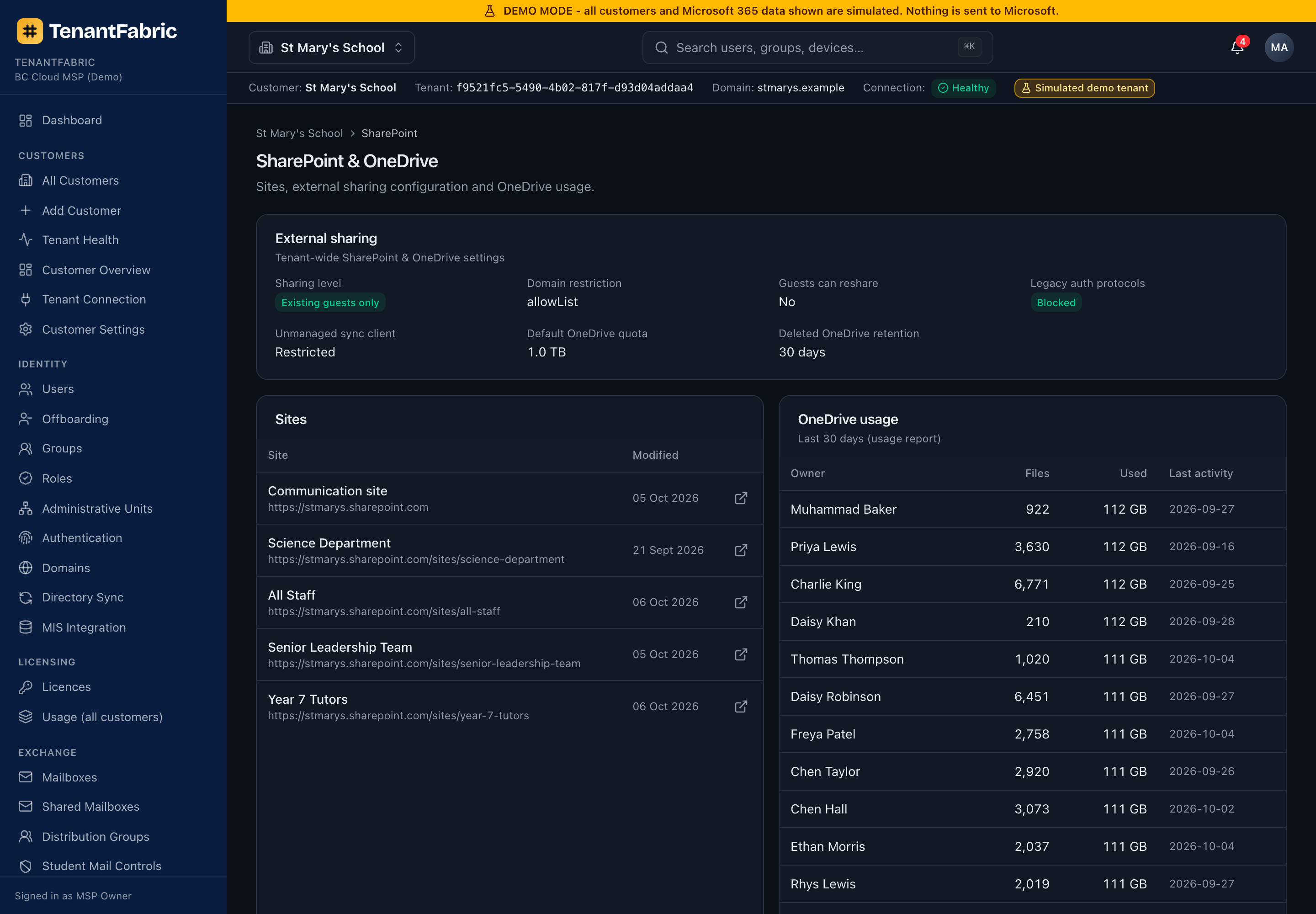Screen dimensions: 1316x914
Task: Click the ⌘K shortcut hint in search
Action: click(969, 47)
